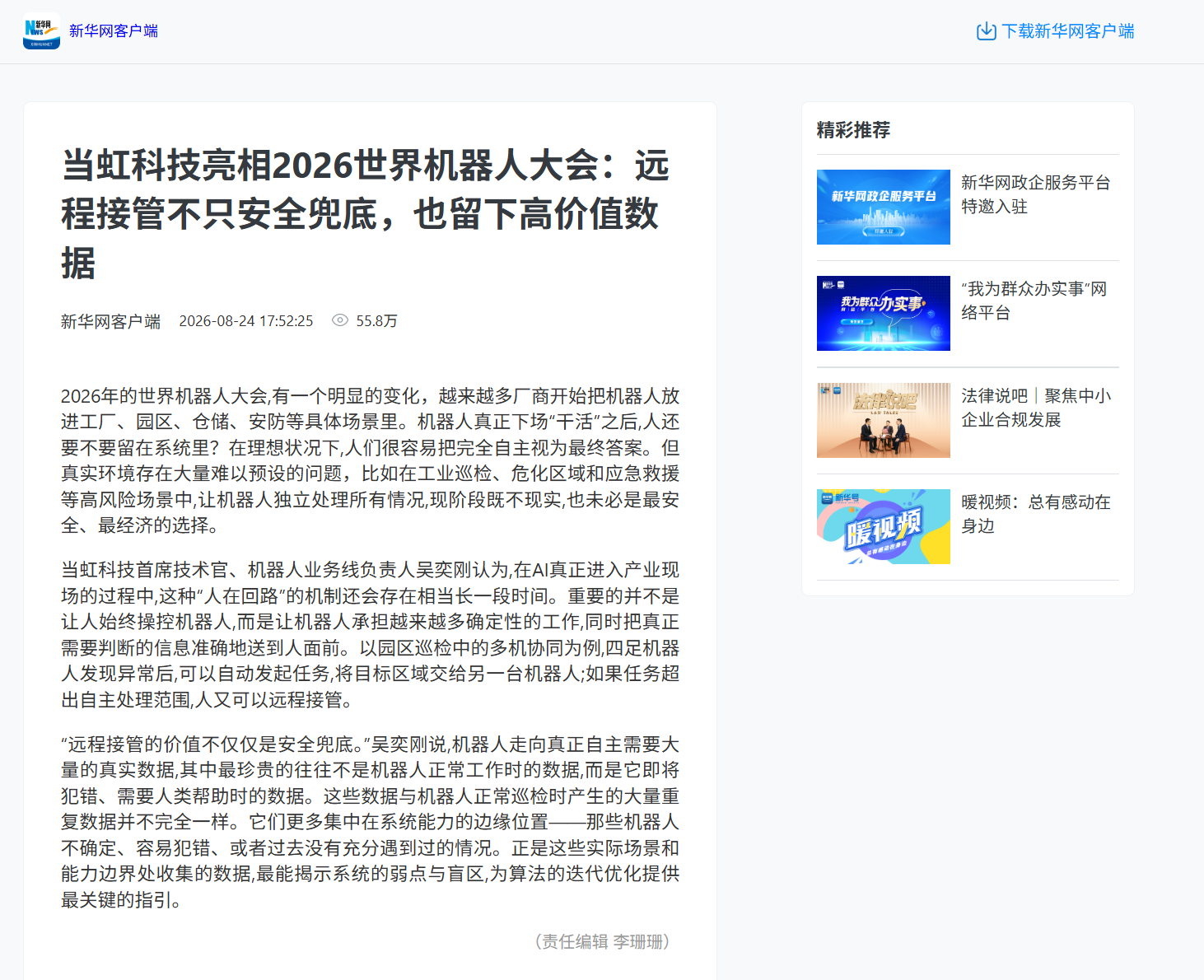Click the eye view-count icon
This screenshot has width=1204, height=980.
coord(340,320)
